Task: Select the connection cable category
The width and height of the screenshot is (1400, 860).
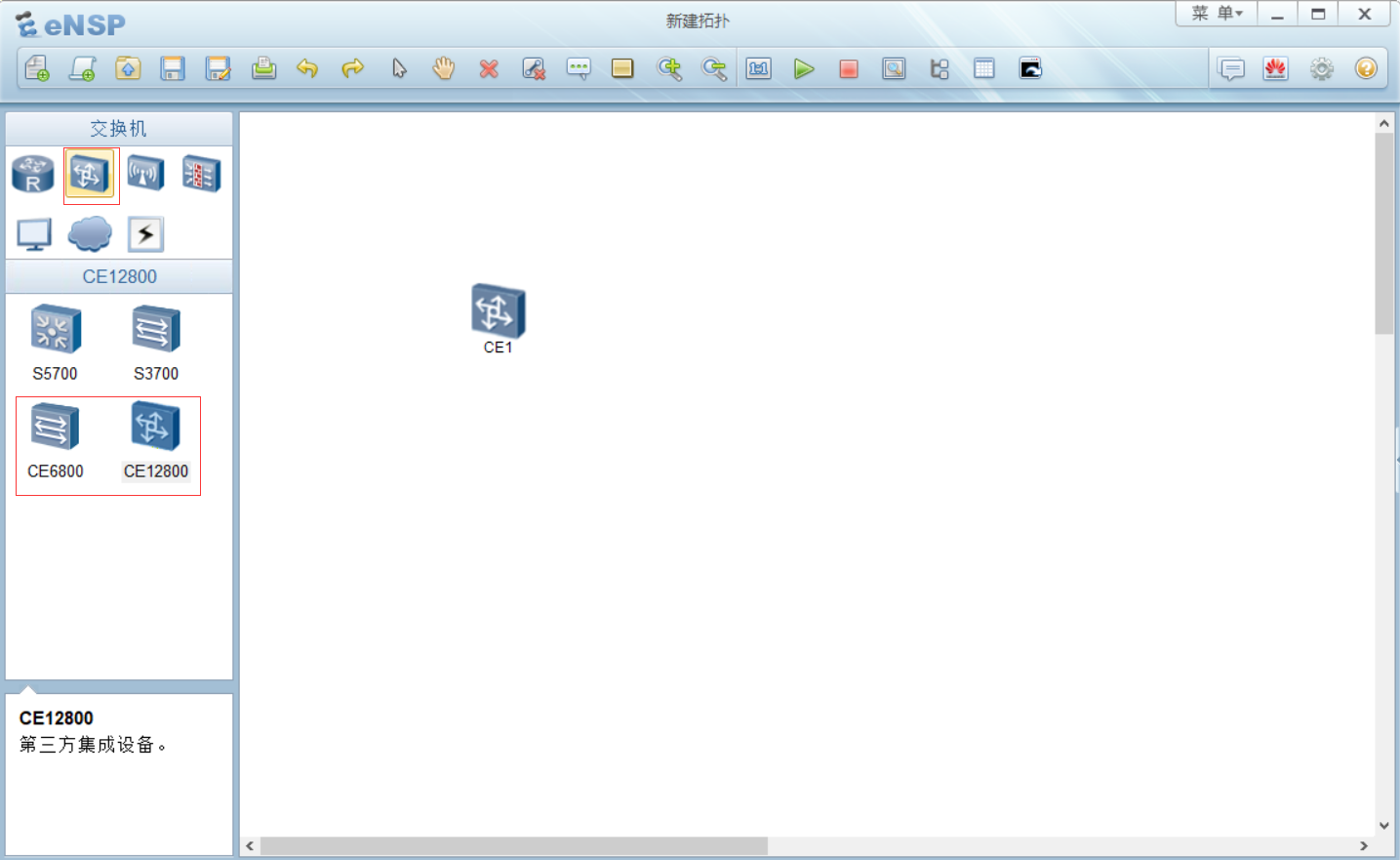Action: click(x=145, y=234)
